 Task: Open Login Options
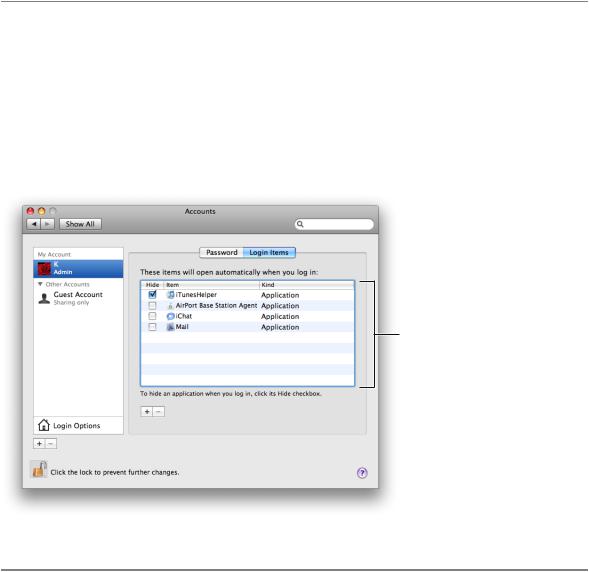coord(78,426)
